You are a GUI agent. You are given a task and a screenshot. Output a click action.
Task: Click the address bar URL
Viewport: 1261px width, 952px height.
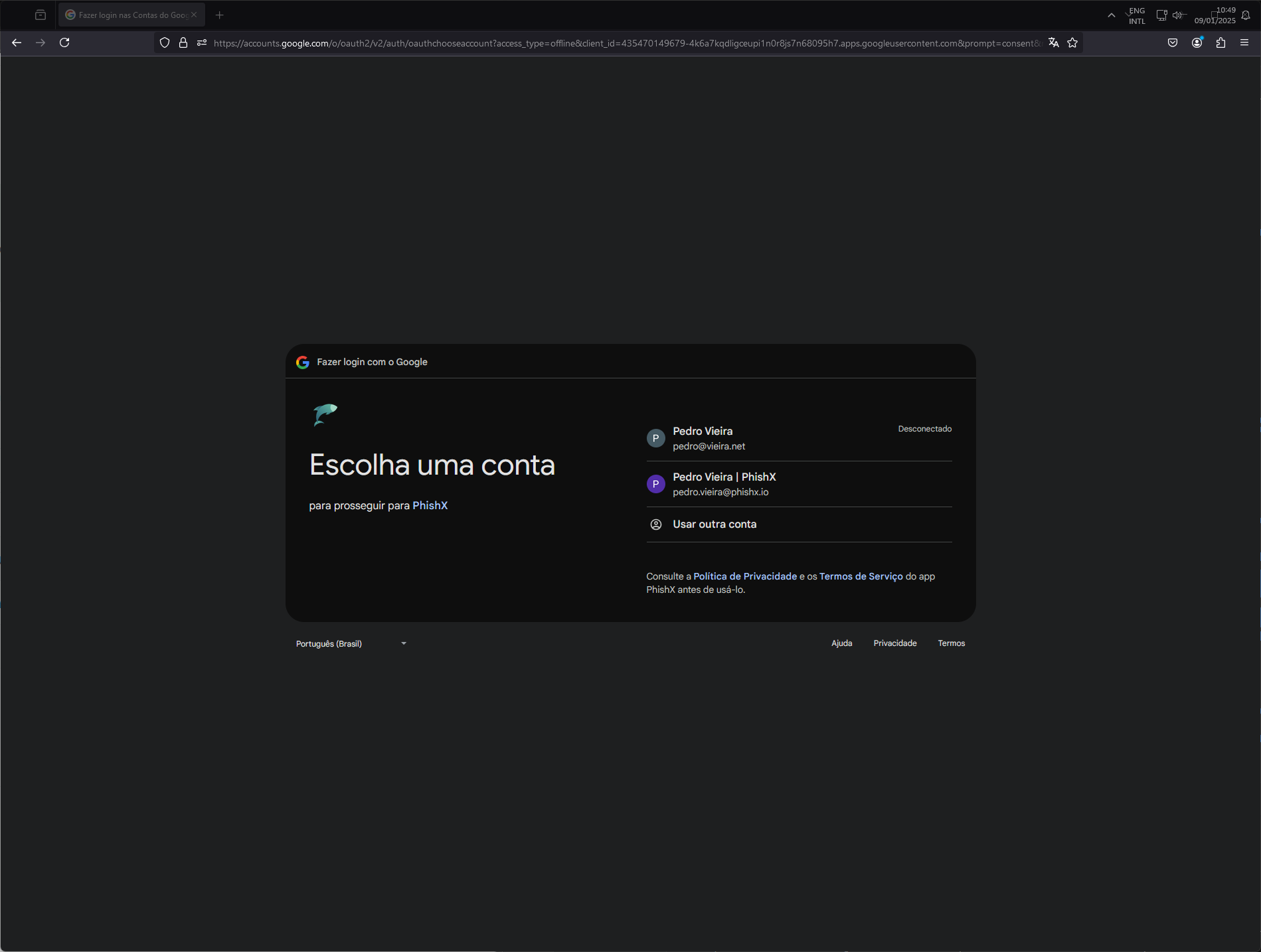point(626,43)
